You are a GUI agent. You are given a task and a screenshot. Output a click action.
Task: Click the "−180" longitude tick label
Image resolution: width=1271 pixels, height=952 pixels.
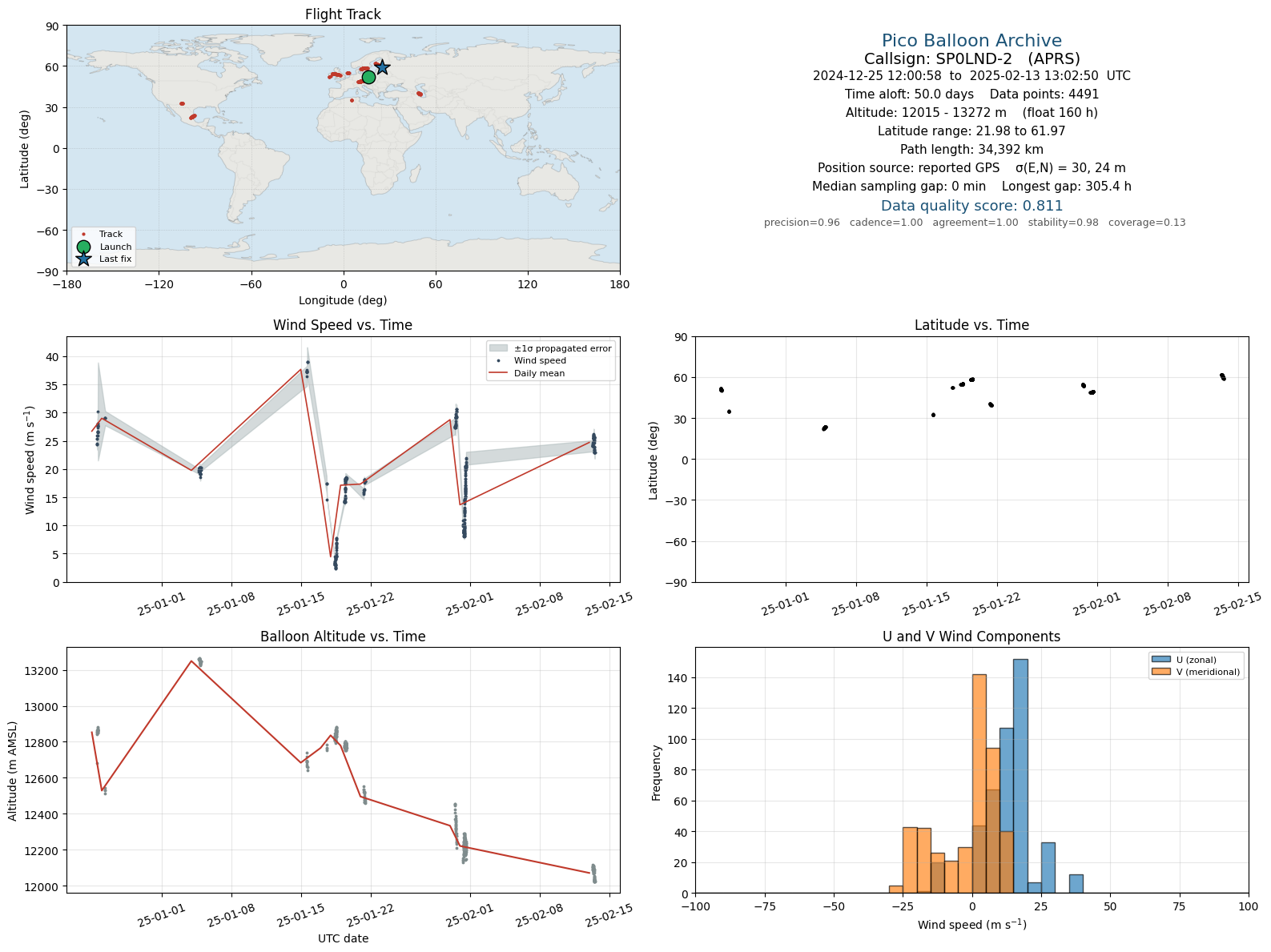[66, 284]
